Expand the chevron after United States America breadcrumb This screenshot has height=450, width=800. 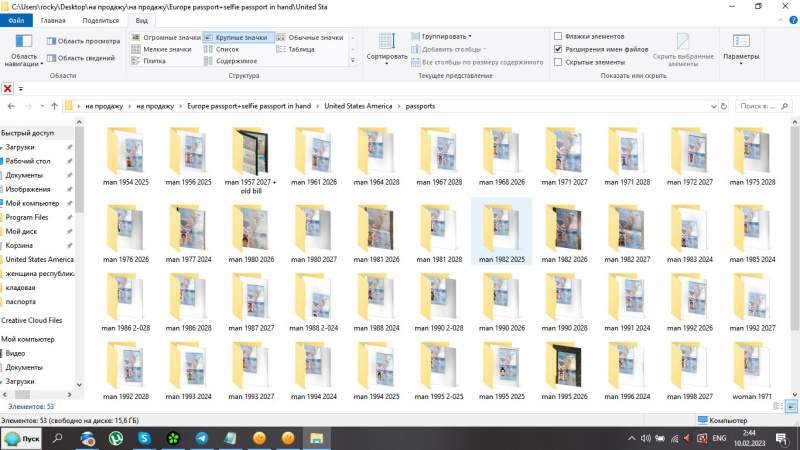pyautogui.click(x=397, y=105)
